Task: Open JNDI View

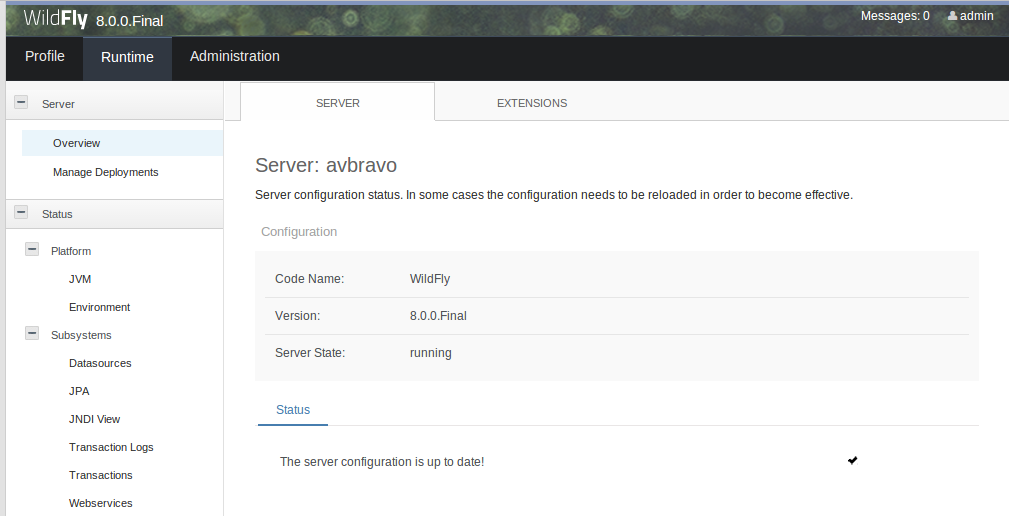Action: [95, 419]
